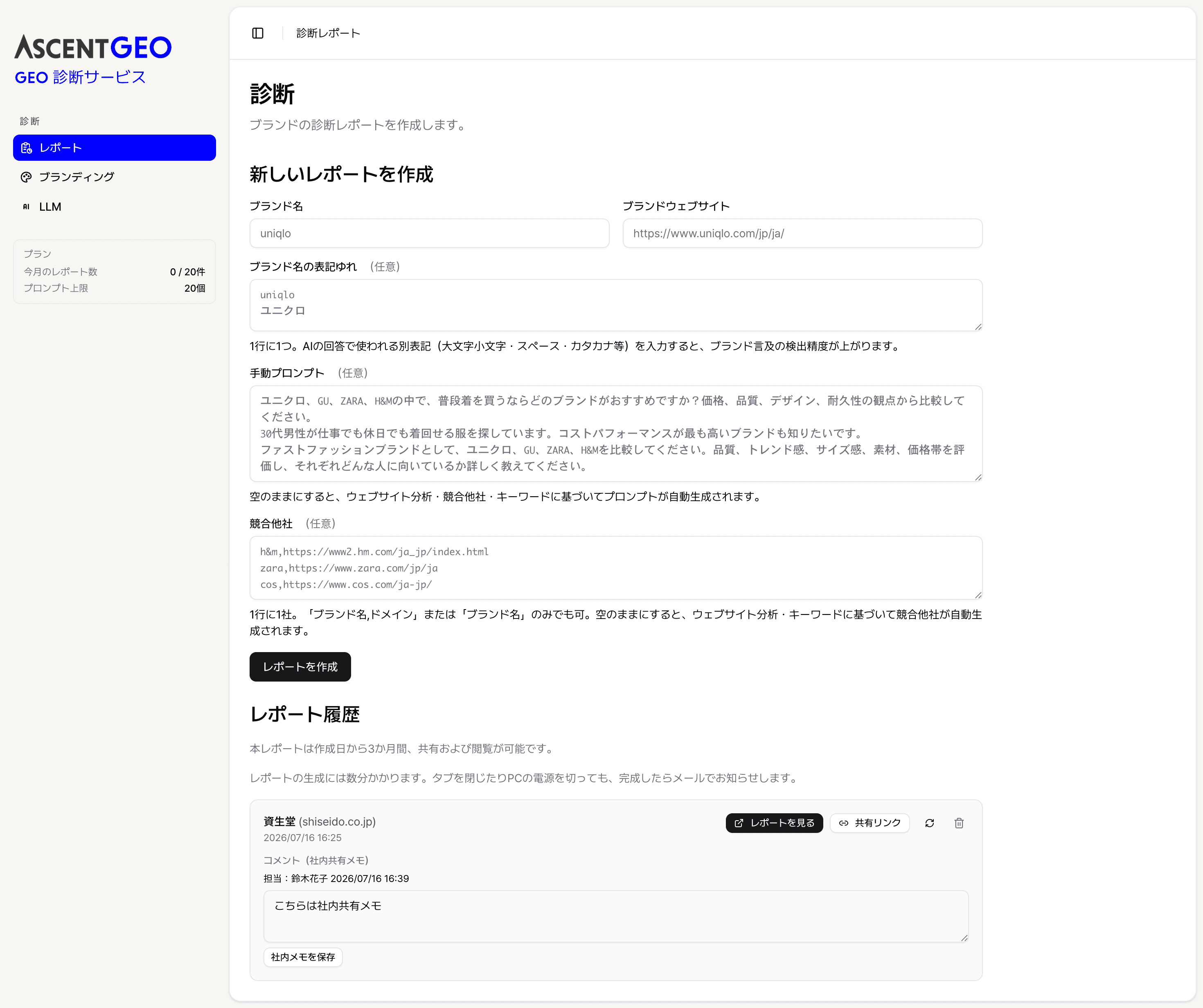1203x1008 pixels.
Task: Click the 診断レポート breadcrumb text
Action: (328, 33)
